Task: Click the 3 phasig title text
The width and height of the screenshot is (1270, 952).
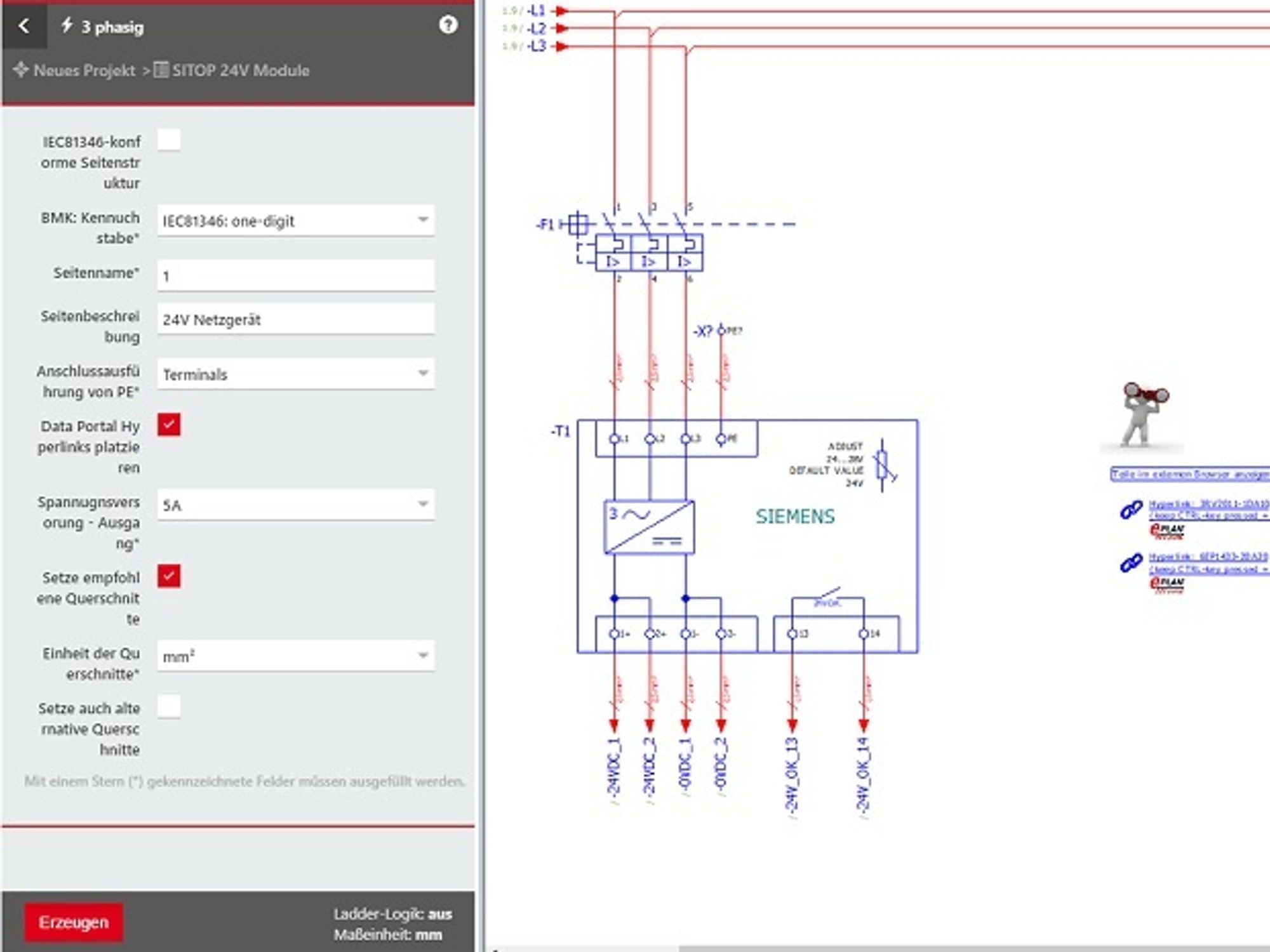Action: [x=112, y=27]
